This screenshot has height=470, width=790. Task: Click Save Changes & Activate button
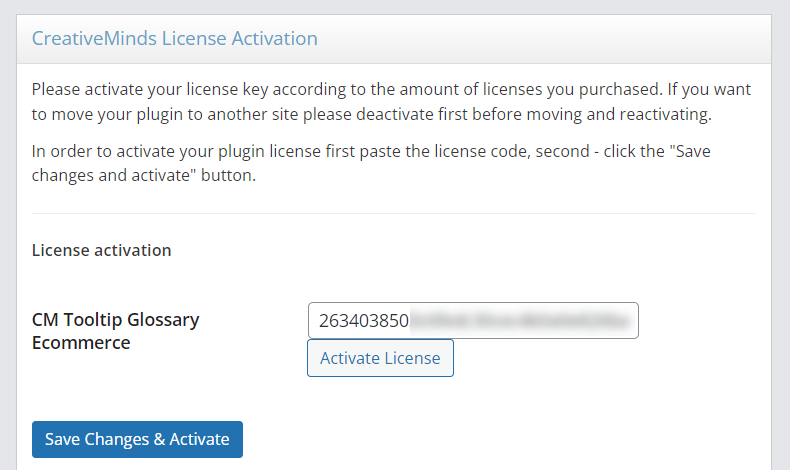(137, 439)
